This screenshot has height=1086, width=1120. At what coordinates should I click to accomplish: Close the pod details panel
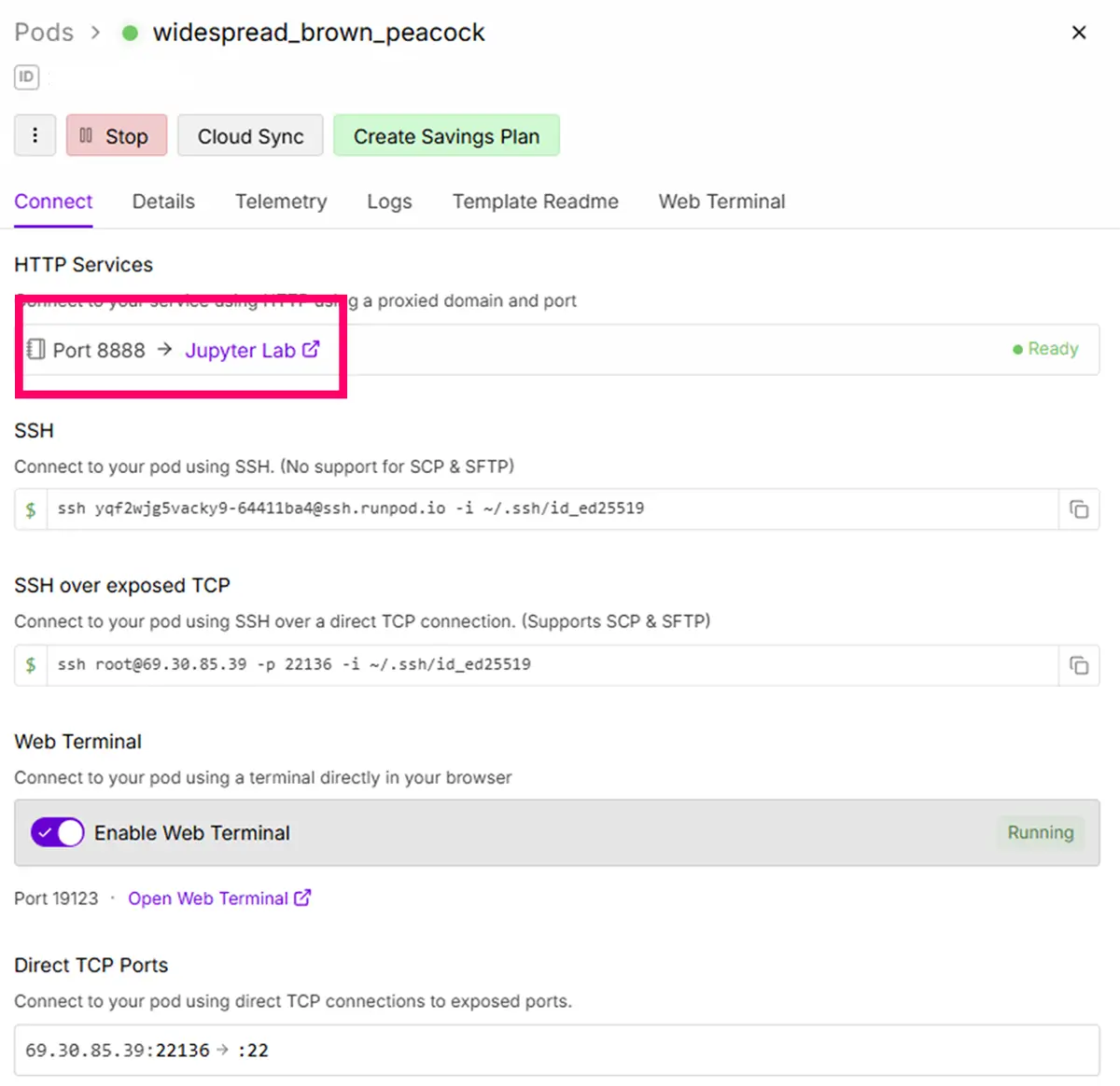click(x=1079, y=33)
